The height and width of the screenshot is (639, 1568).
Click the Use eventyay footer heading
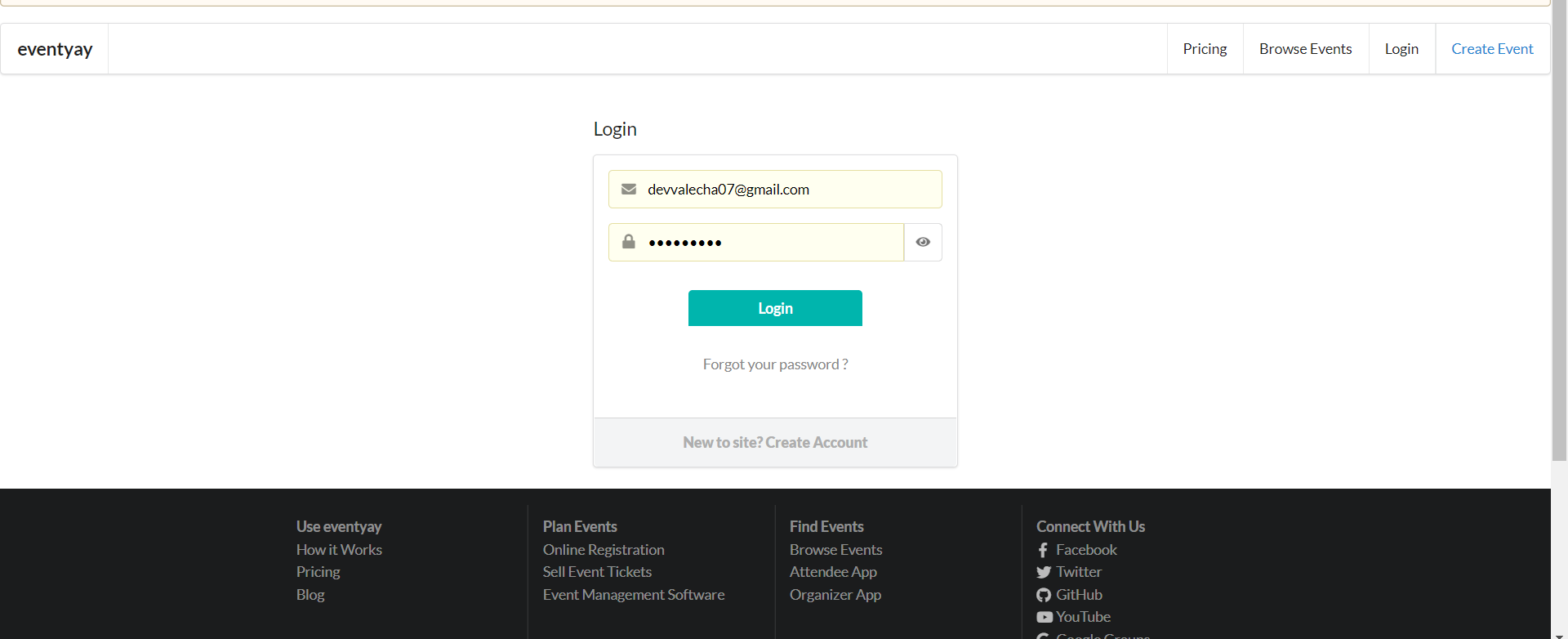339,527
